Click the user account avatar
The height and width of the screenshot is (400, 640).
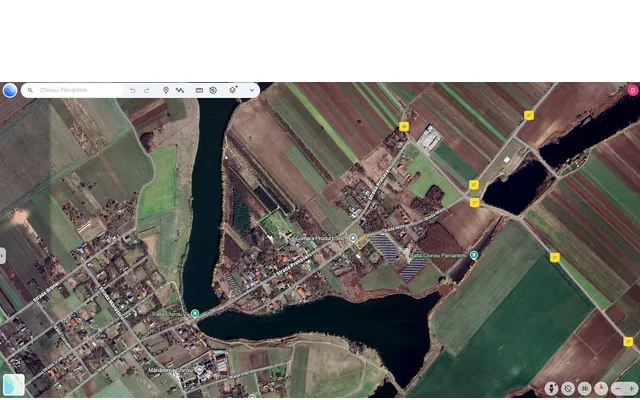point(632,90)
